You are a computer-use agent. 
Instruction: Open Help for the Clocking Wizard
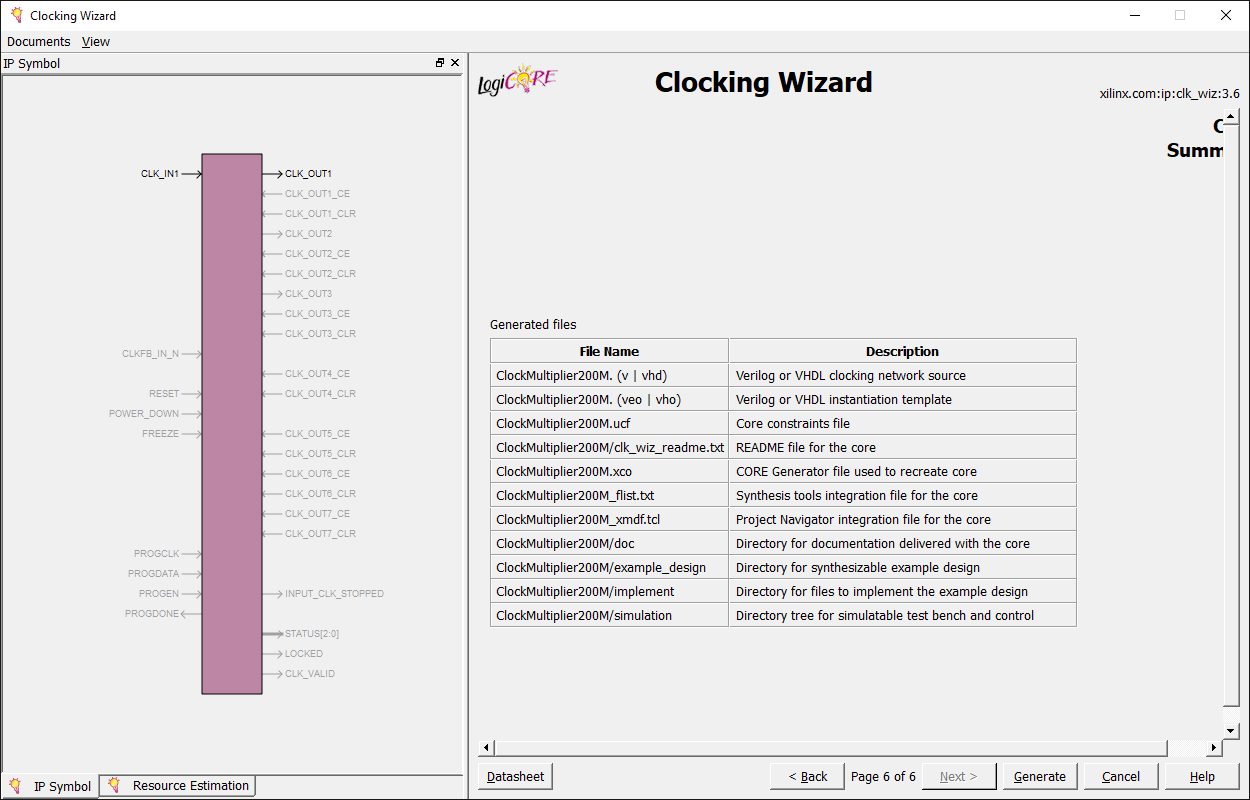[x=1201, y=776]
